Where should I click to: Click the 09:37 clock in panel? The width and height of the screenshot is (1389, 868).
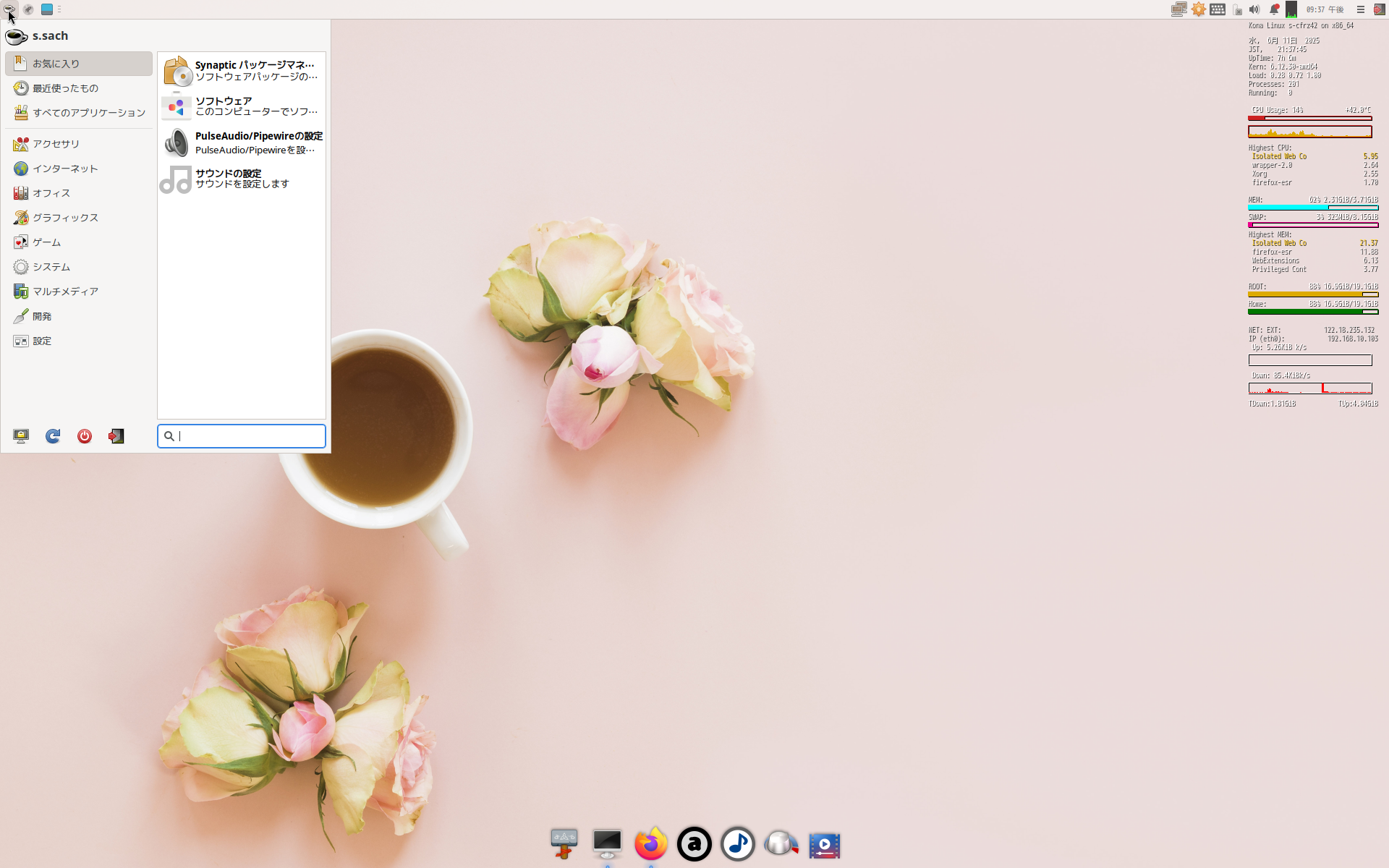[x=1325, y=9]
